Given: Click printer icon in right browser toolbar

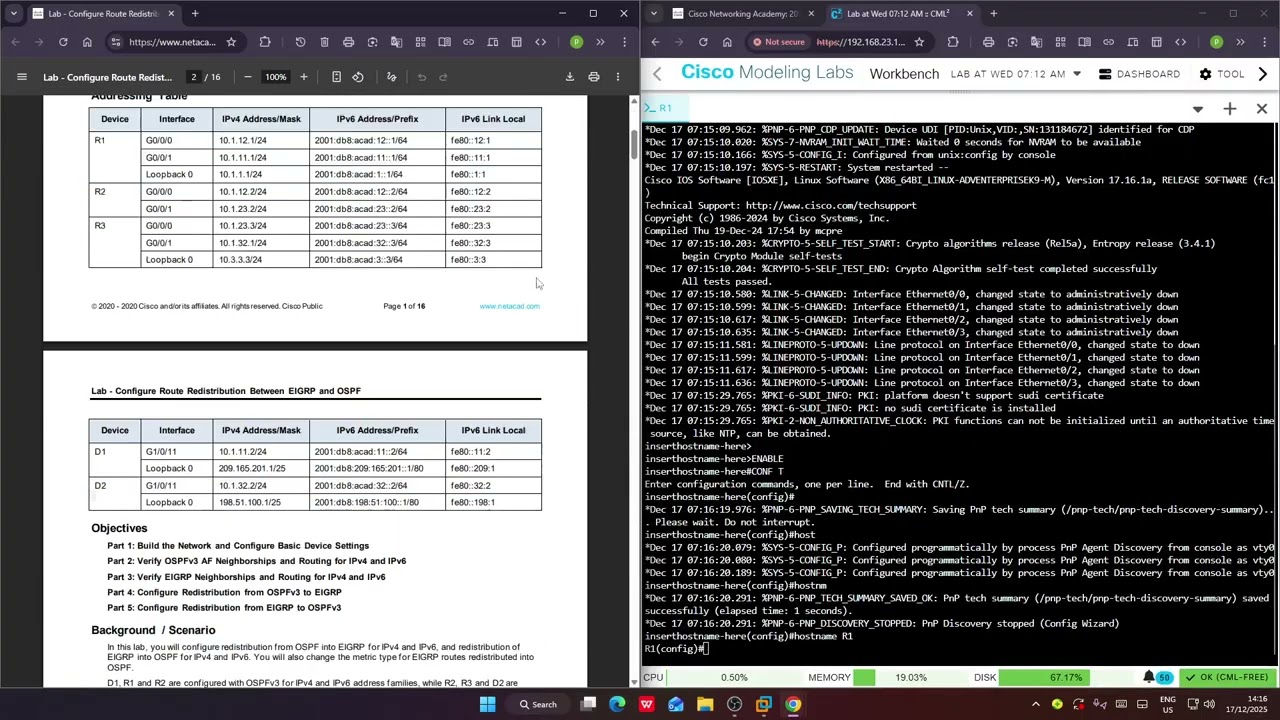Looking at the screenshot, I should (988, 42).
